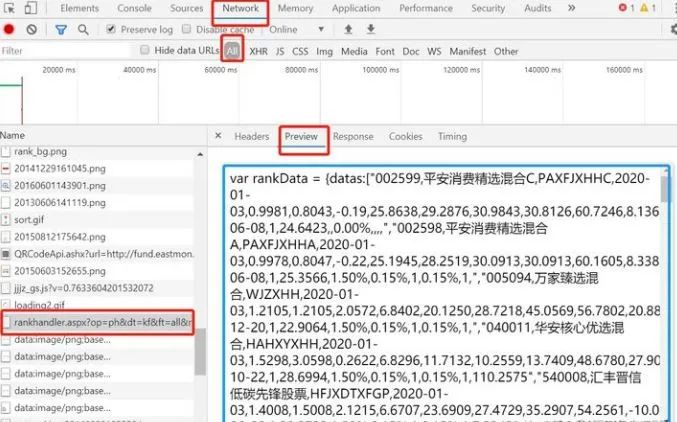Click the yellow warning count indicator
The height and width of the screenshot is (422, 677).
pyautogui.click(x=648, y=8)
